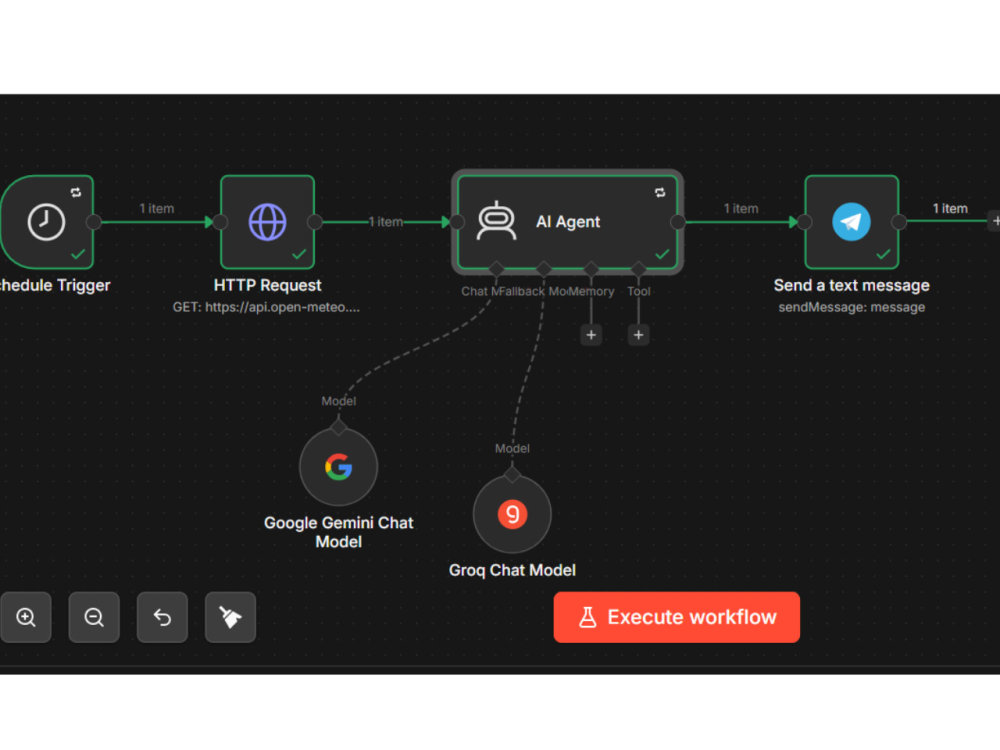1000x750 pixels.
Task: Click the HTTP Request input connector dot
Action: pyautogui.click(x=220, y=222)
